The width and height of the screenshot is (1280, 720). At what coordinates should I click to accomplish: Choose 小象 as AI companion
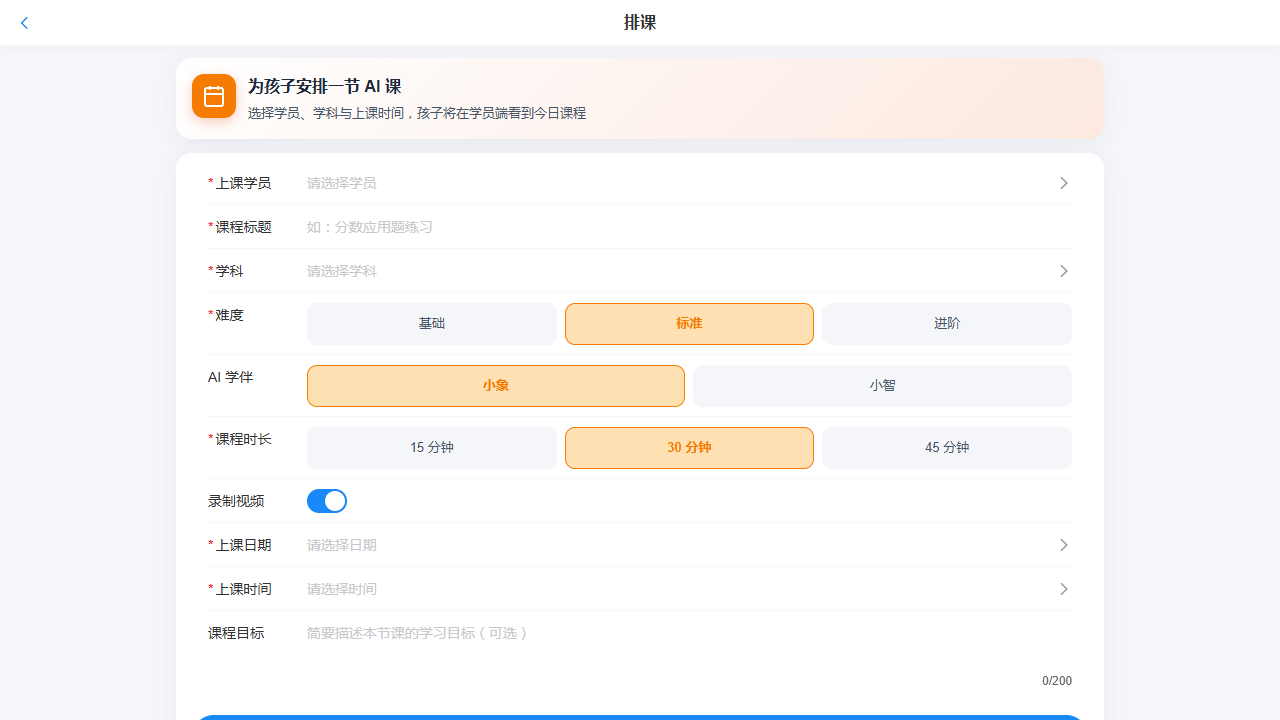click(496, 386)
